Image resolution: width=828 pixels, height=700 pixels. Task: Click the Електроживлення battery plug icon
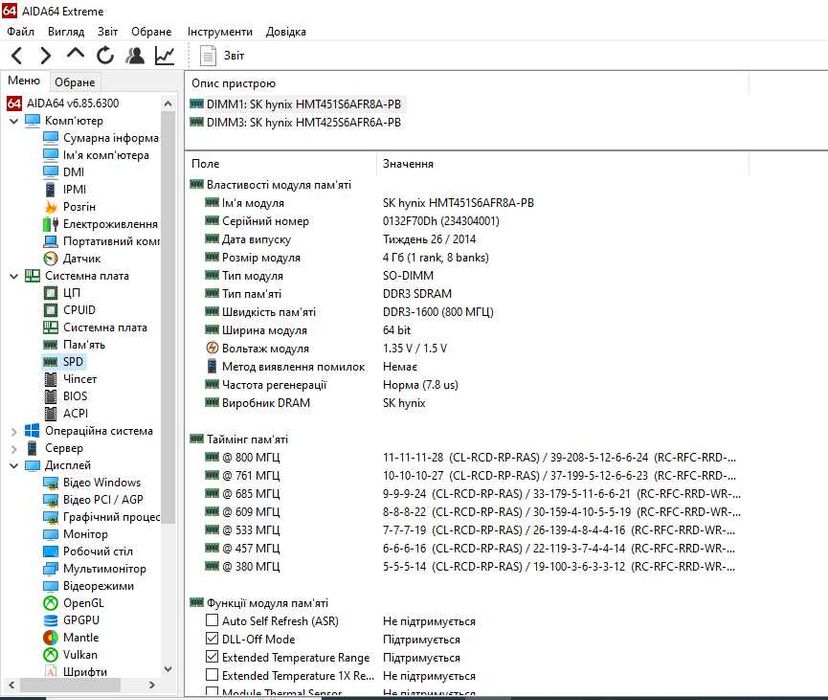51,224
